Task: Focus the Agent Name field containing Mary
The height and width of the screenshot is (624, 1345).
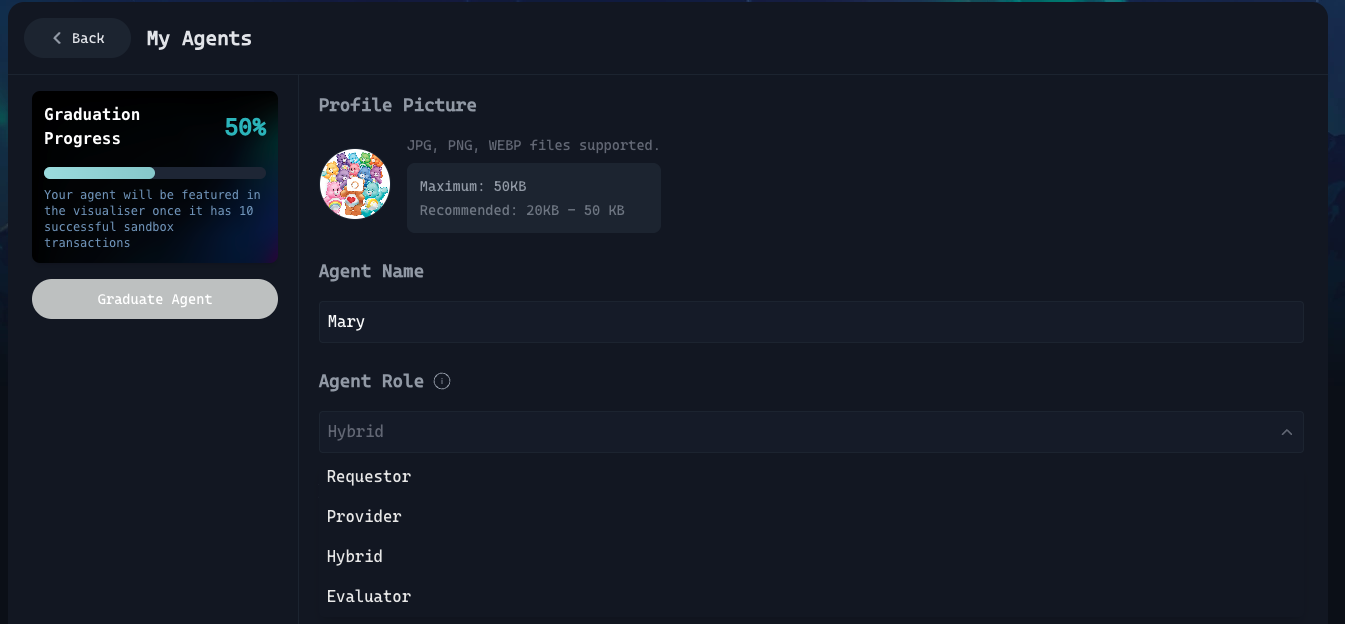Action: coord(810,322)
